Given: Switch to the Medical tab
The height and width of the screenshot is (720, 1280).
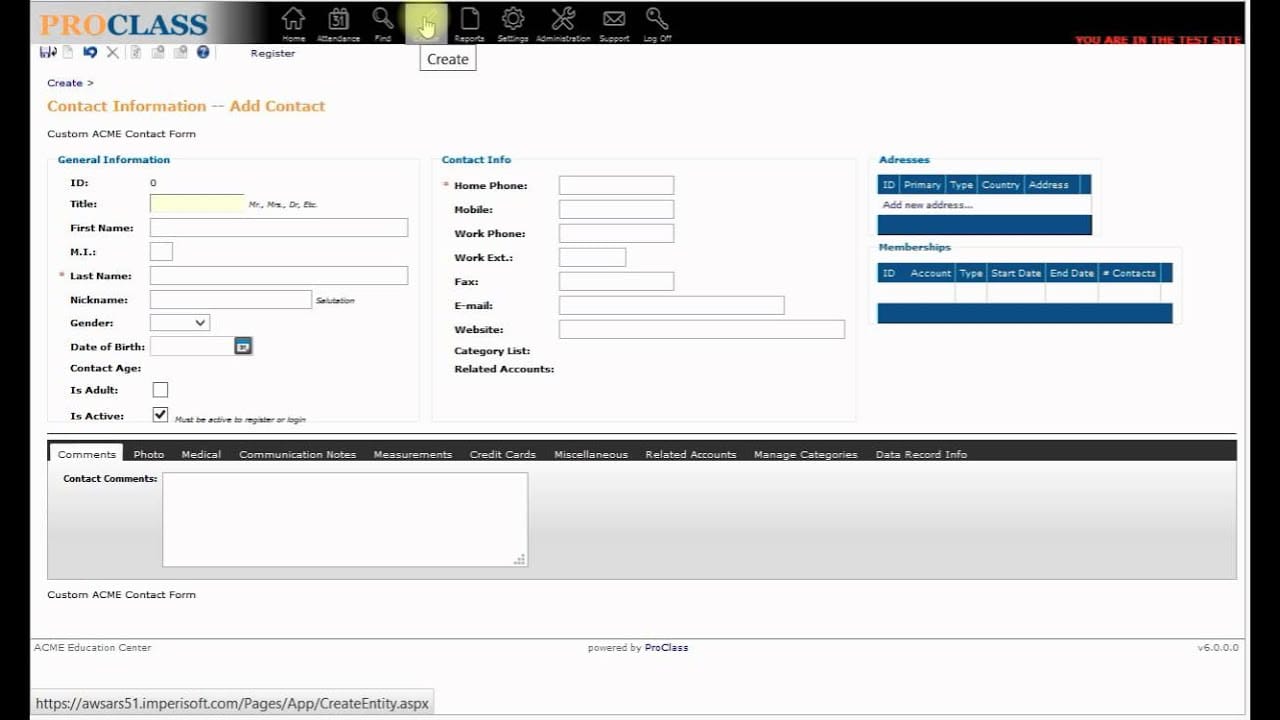Looking at the screenshot, I should pyautogui.click(x=201, y=454).
